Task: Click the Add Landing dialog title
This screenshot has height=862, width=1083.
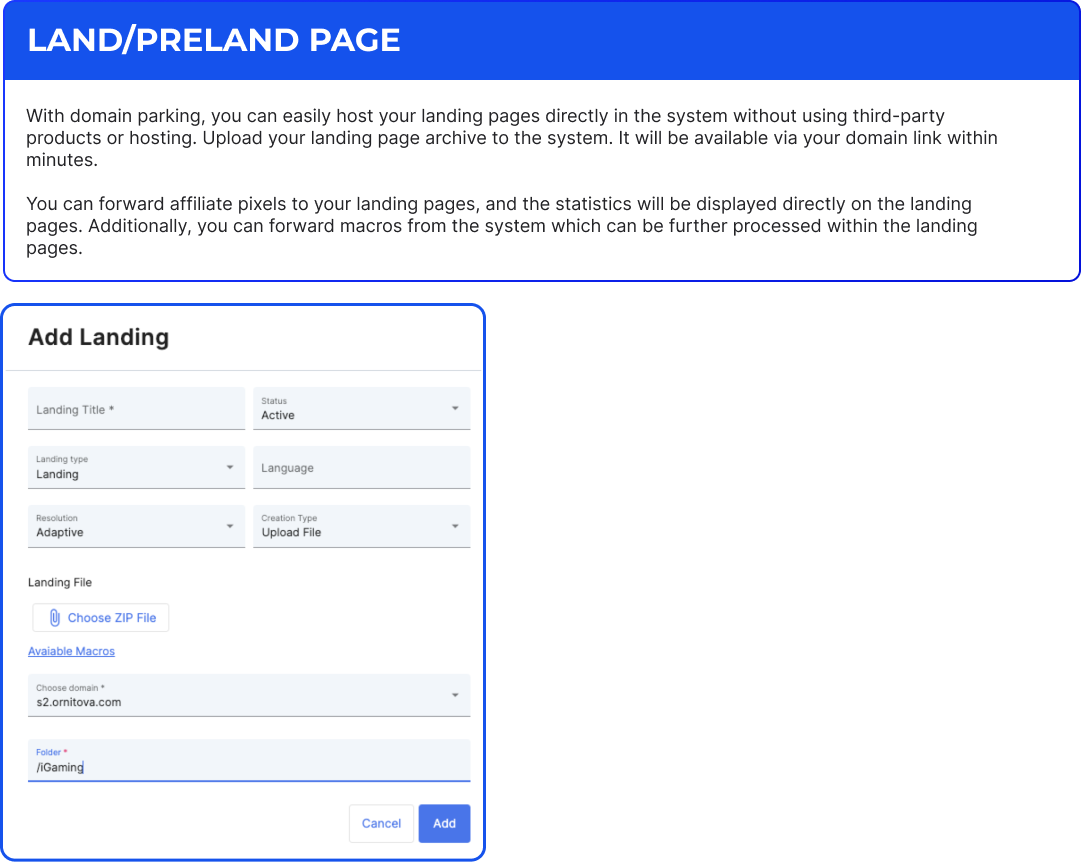Action: click(x=98, y=337)
